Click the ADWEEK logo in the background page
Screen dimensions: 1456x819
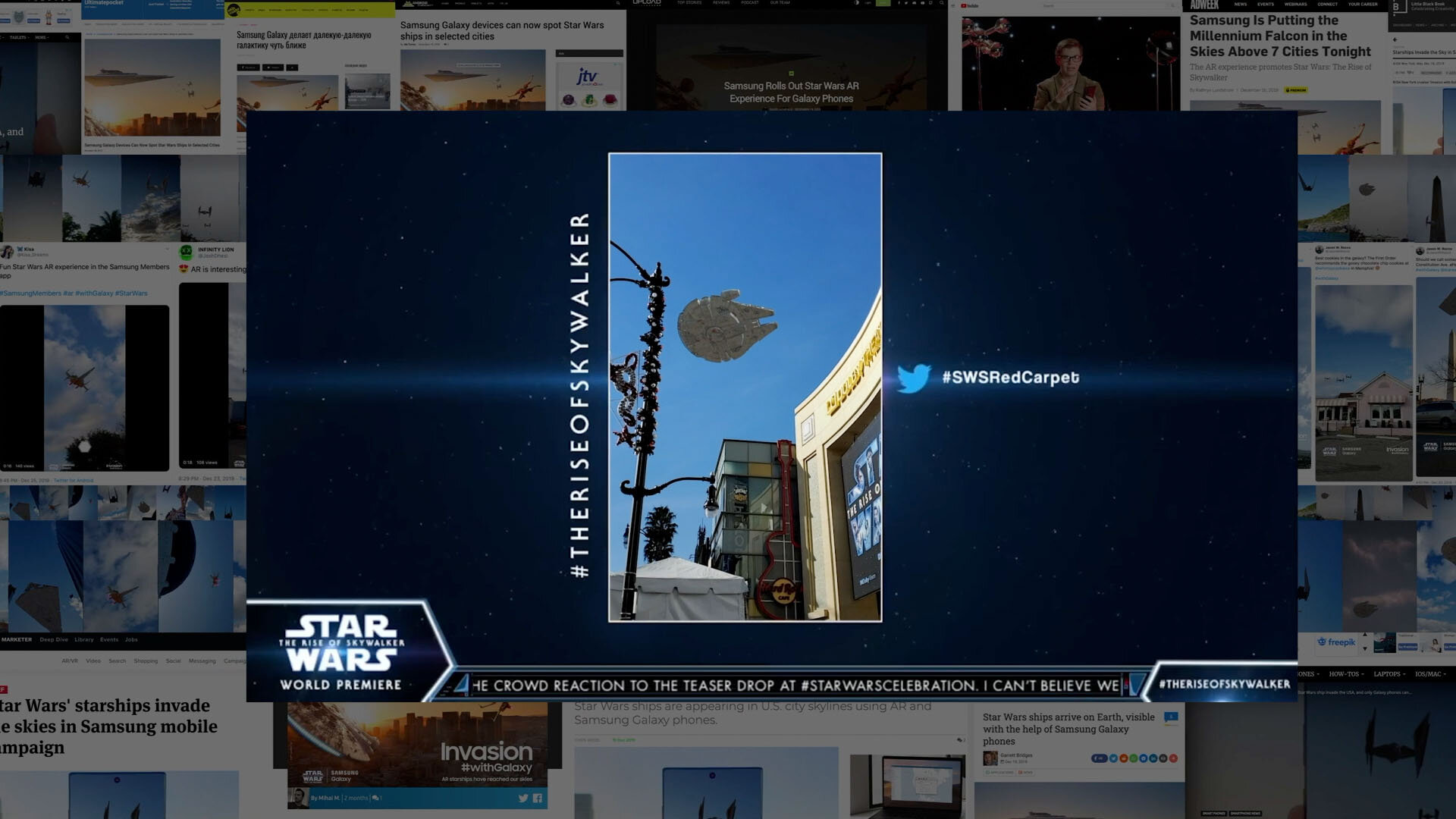point(1204,5)
